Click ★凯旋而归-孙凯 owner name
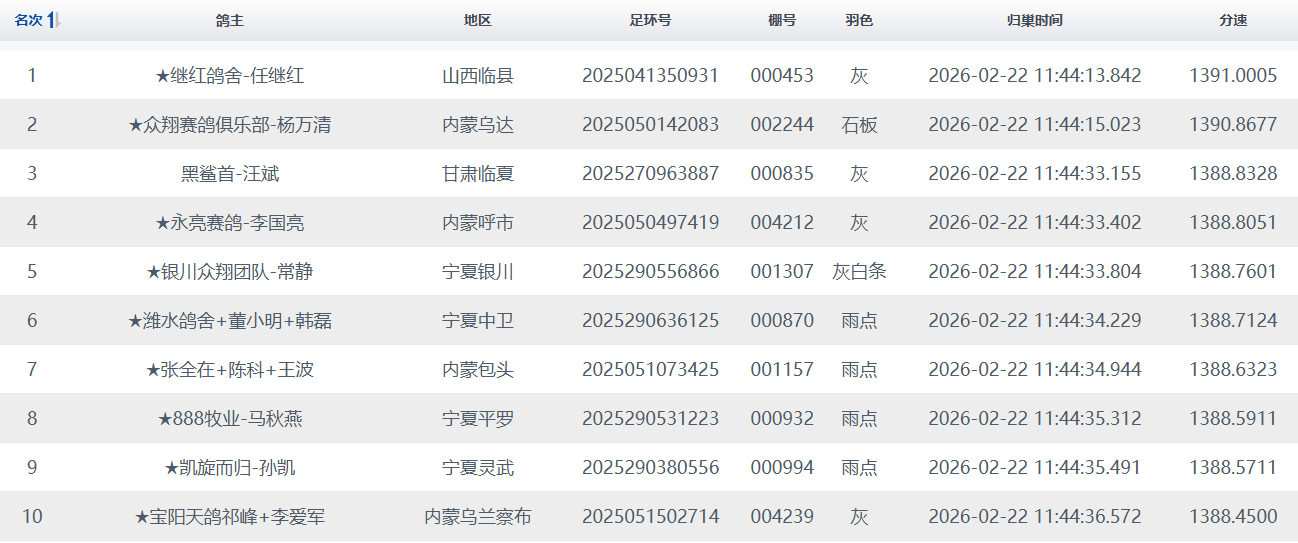This screenshot has width=1298, height=543. (x=230, y=468)
